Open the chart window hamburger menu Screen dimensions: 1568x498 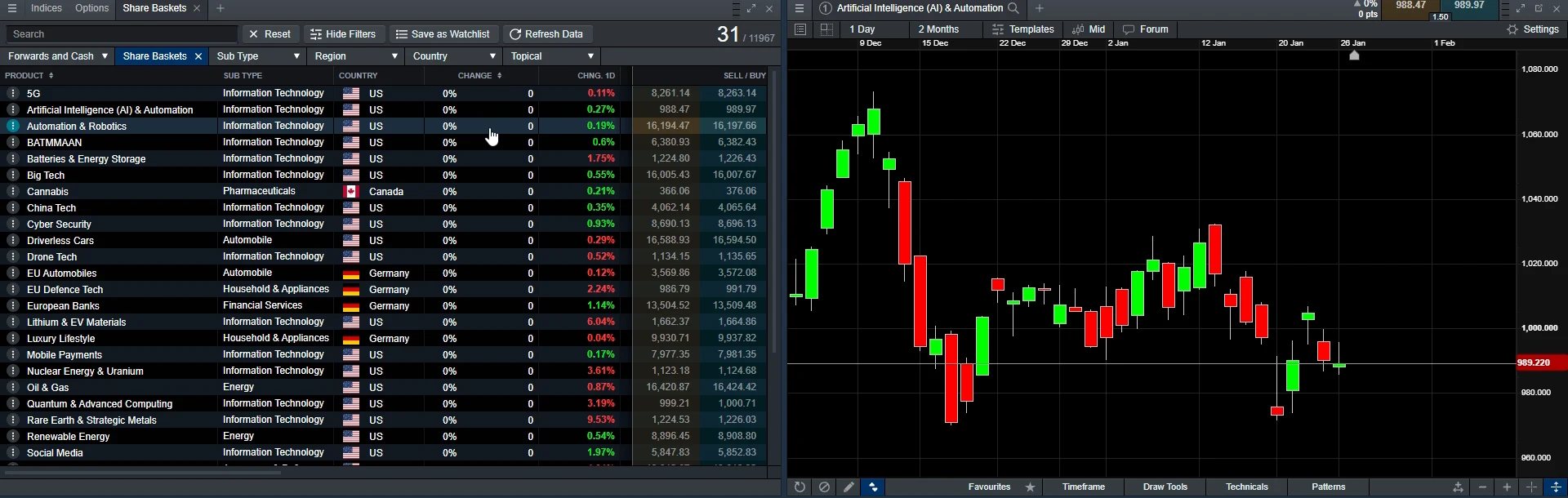coord(800,8)
